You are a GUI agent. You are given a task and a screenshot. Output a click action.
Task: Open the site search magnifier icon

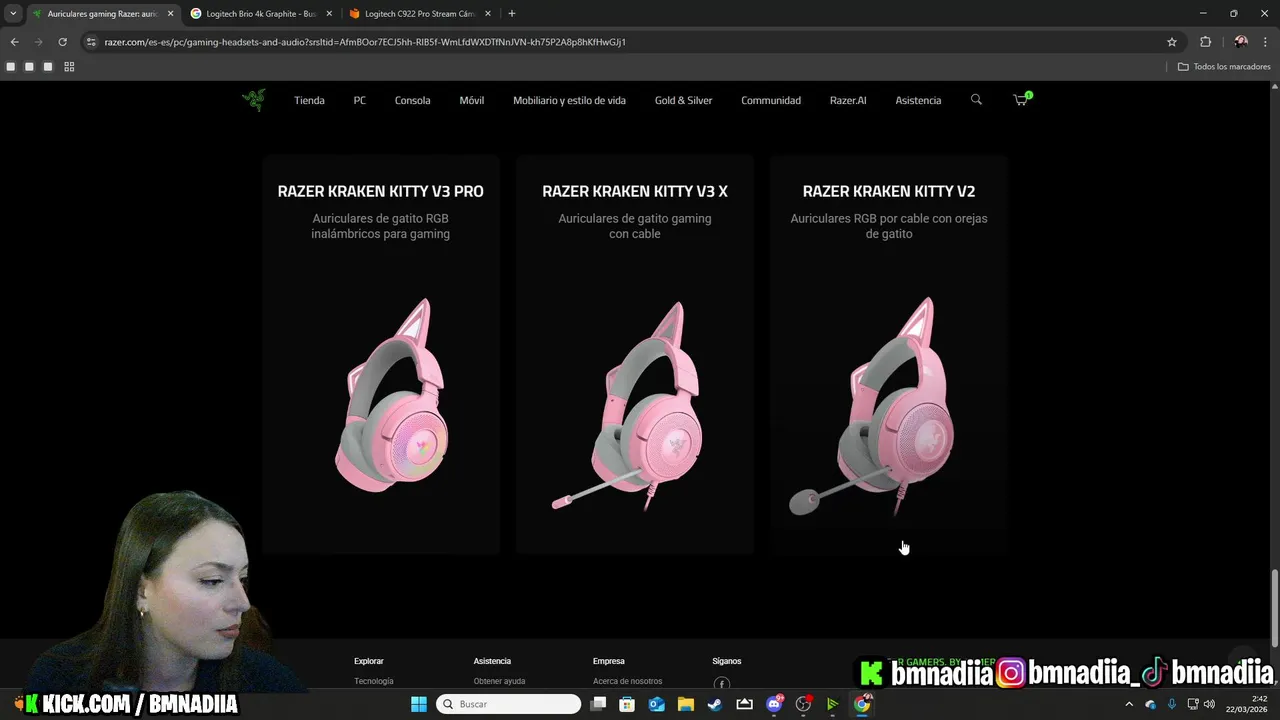(x=976, y=100)
